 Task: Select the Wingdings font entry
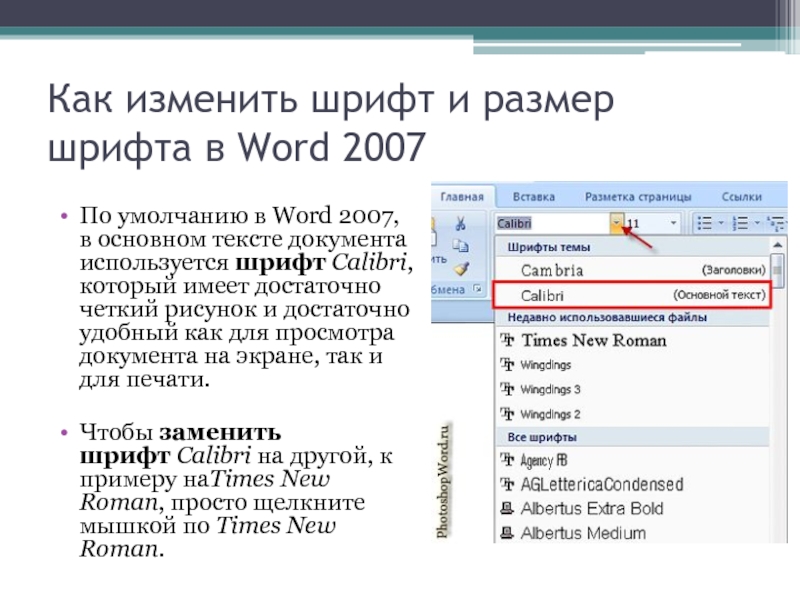[x=632, y=365]
